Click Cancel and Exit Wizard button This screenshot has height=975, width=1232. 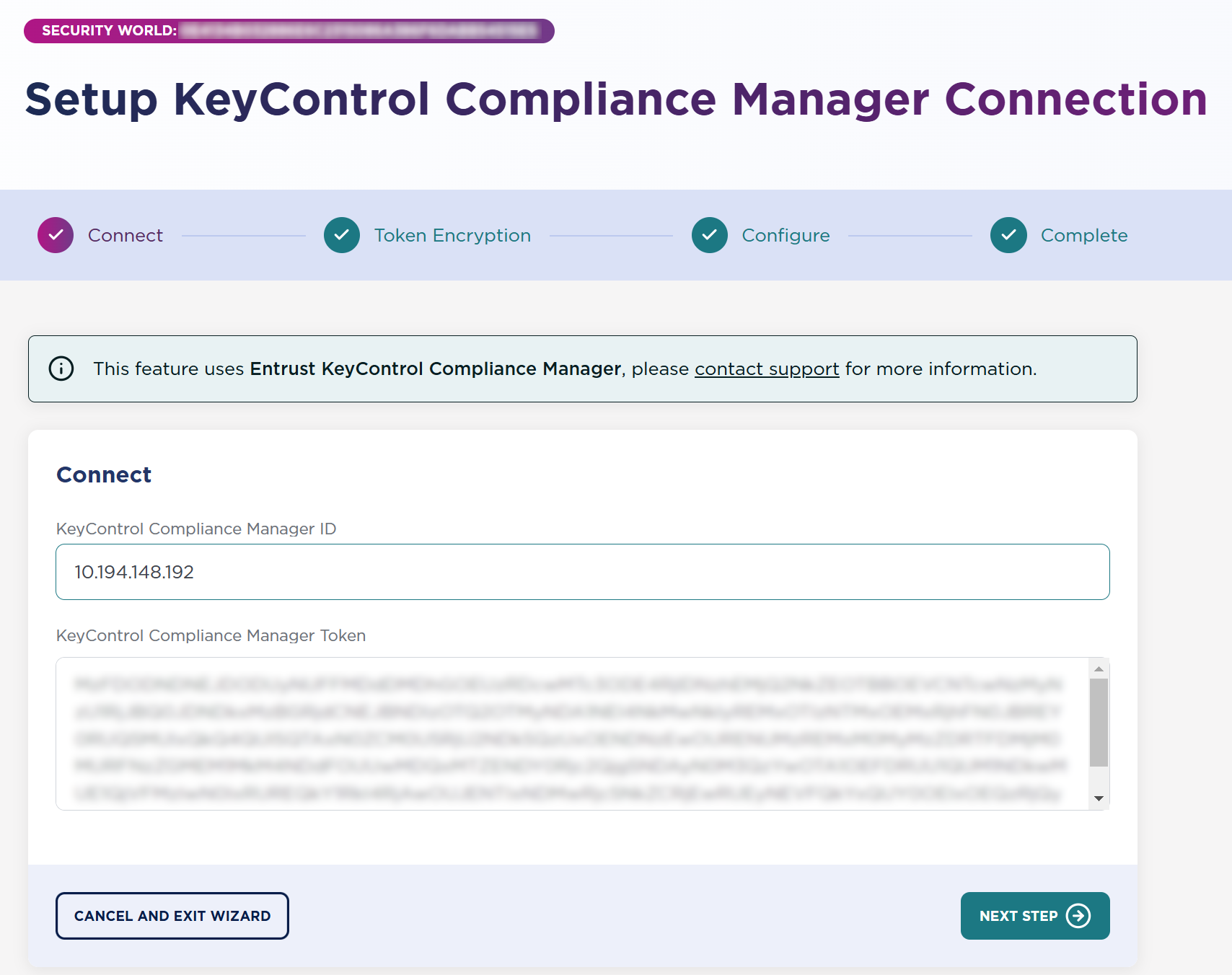(172, 916)
